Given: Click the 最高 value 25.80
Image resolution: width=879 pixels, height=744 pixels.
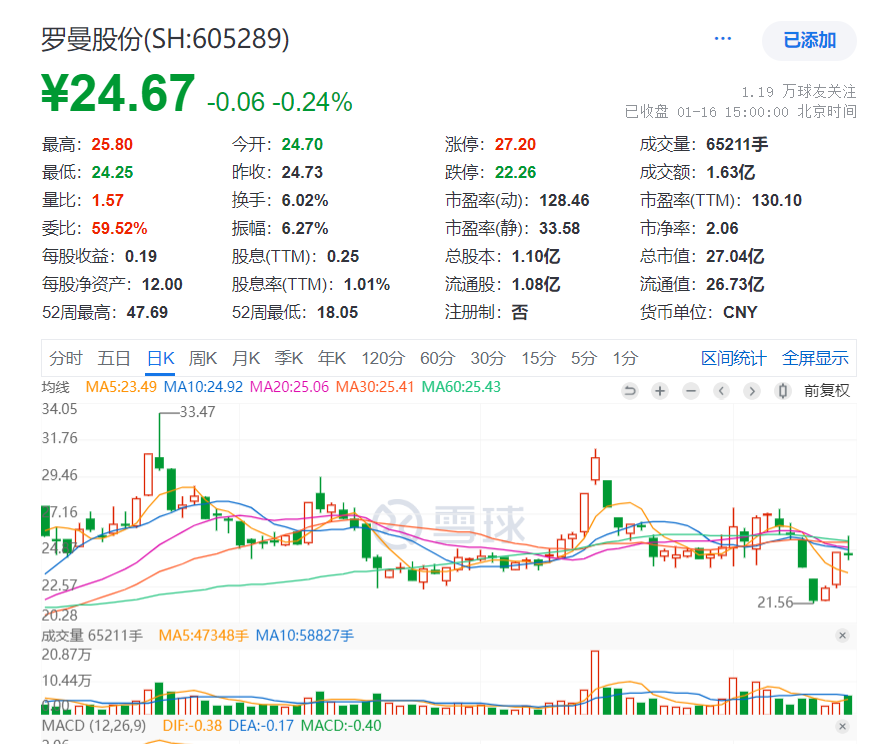Looking at the screenshot, I should pos(112,145).
